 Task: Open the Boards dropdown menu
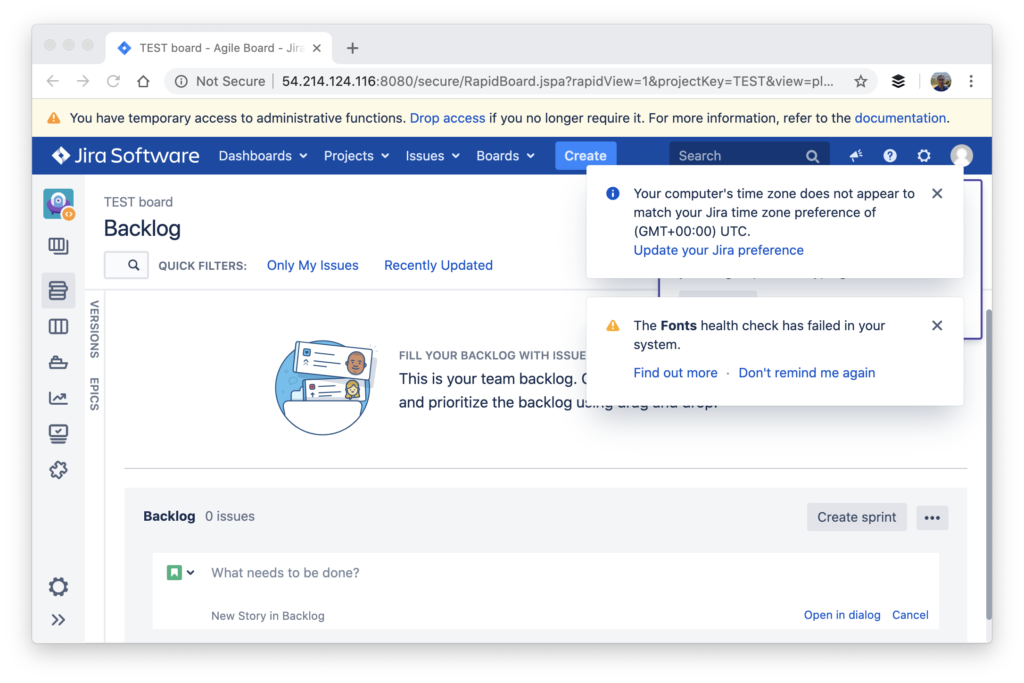[505, 155]
